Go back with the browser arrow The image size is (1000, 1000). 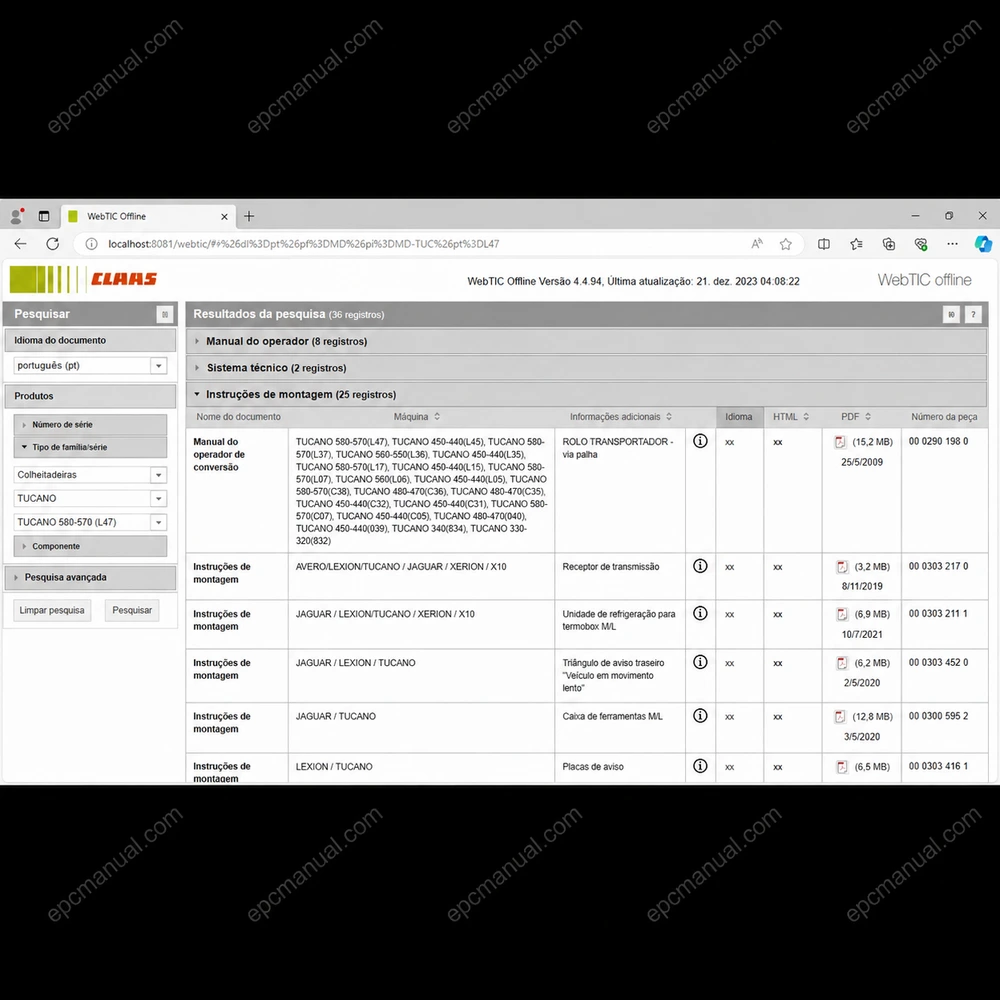pyautogui.click(x=20, y=244)
